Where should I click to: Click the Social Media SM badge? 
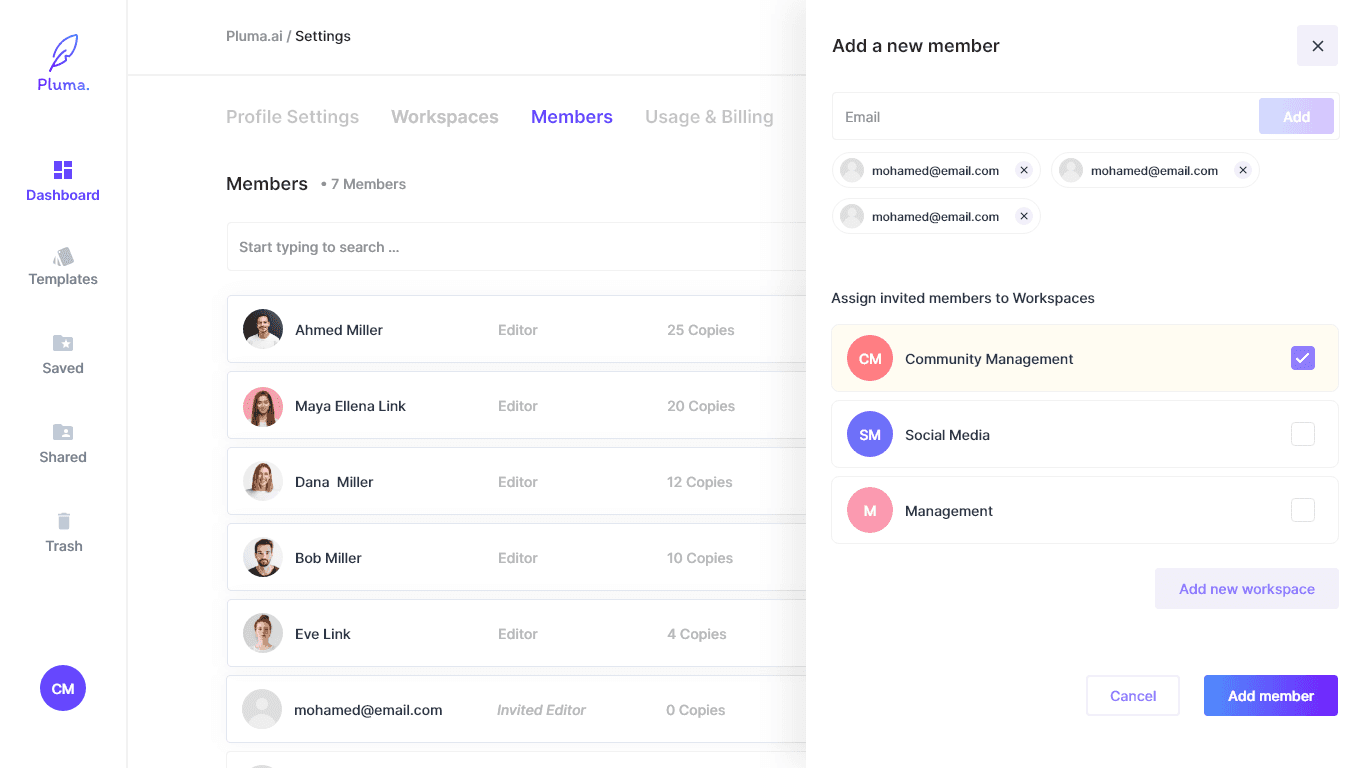point(870,434)
